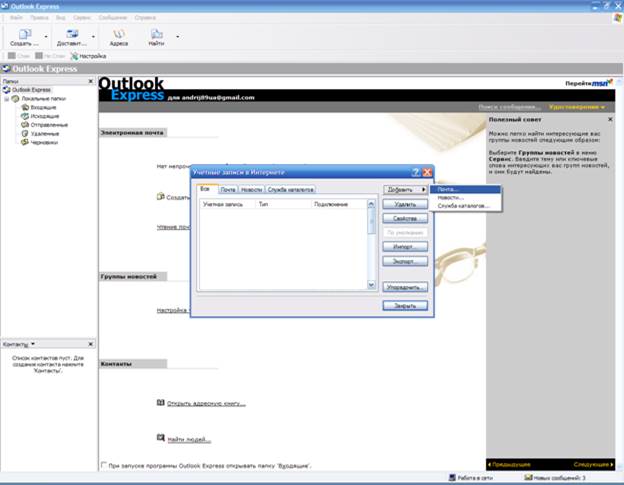Click the greyed Не Спам toolbar icon
Viewport: 624px width, 485px height.
point(39,56)
